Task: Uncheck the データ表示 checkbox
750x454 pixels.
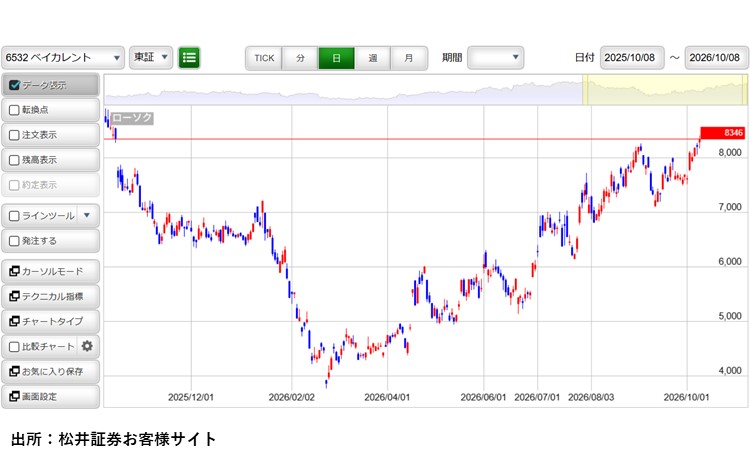Action: 14,85
